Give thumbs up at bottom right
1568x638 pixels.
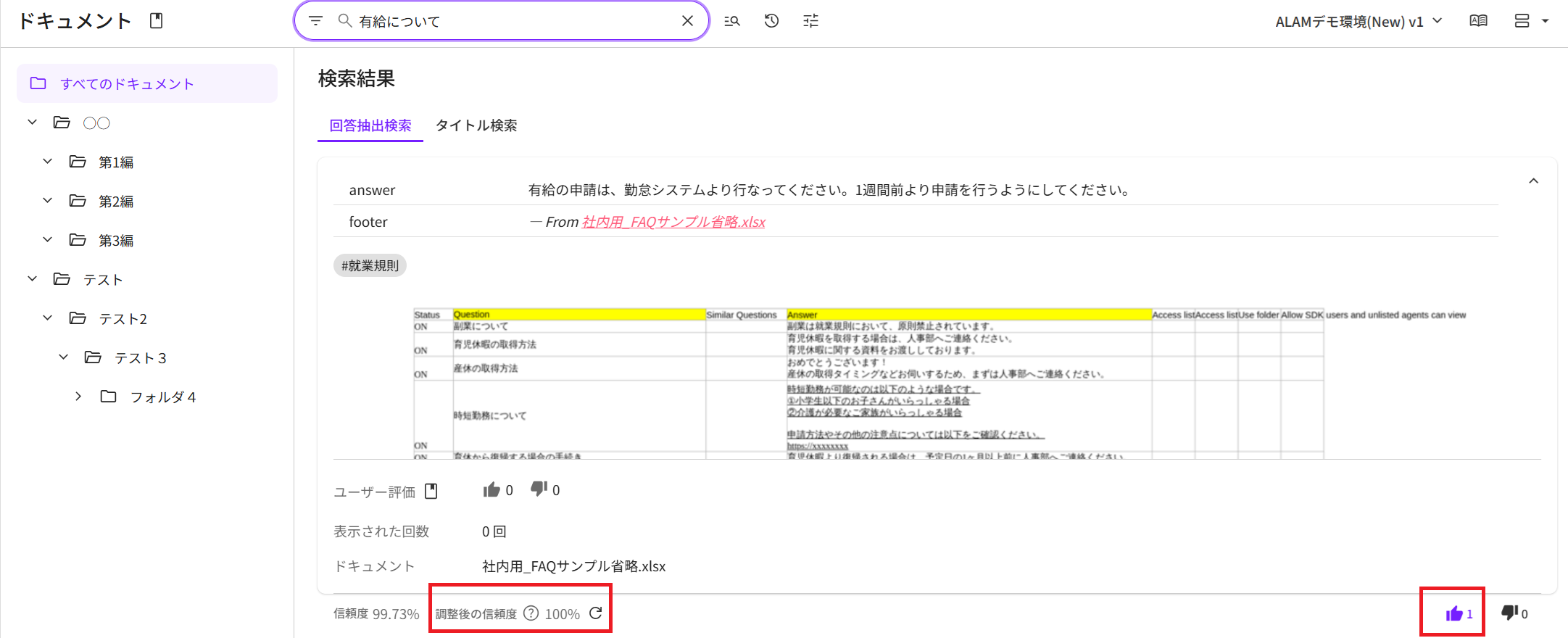point(1454,613)
